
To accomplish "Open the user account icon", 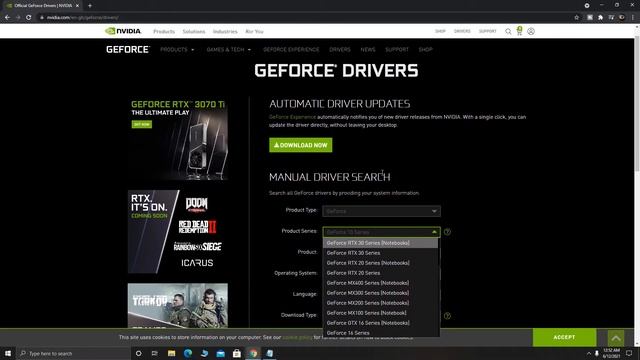I will coord(531,31).
